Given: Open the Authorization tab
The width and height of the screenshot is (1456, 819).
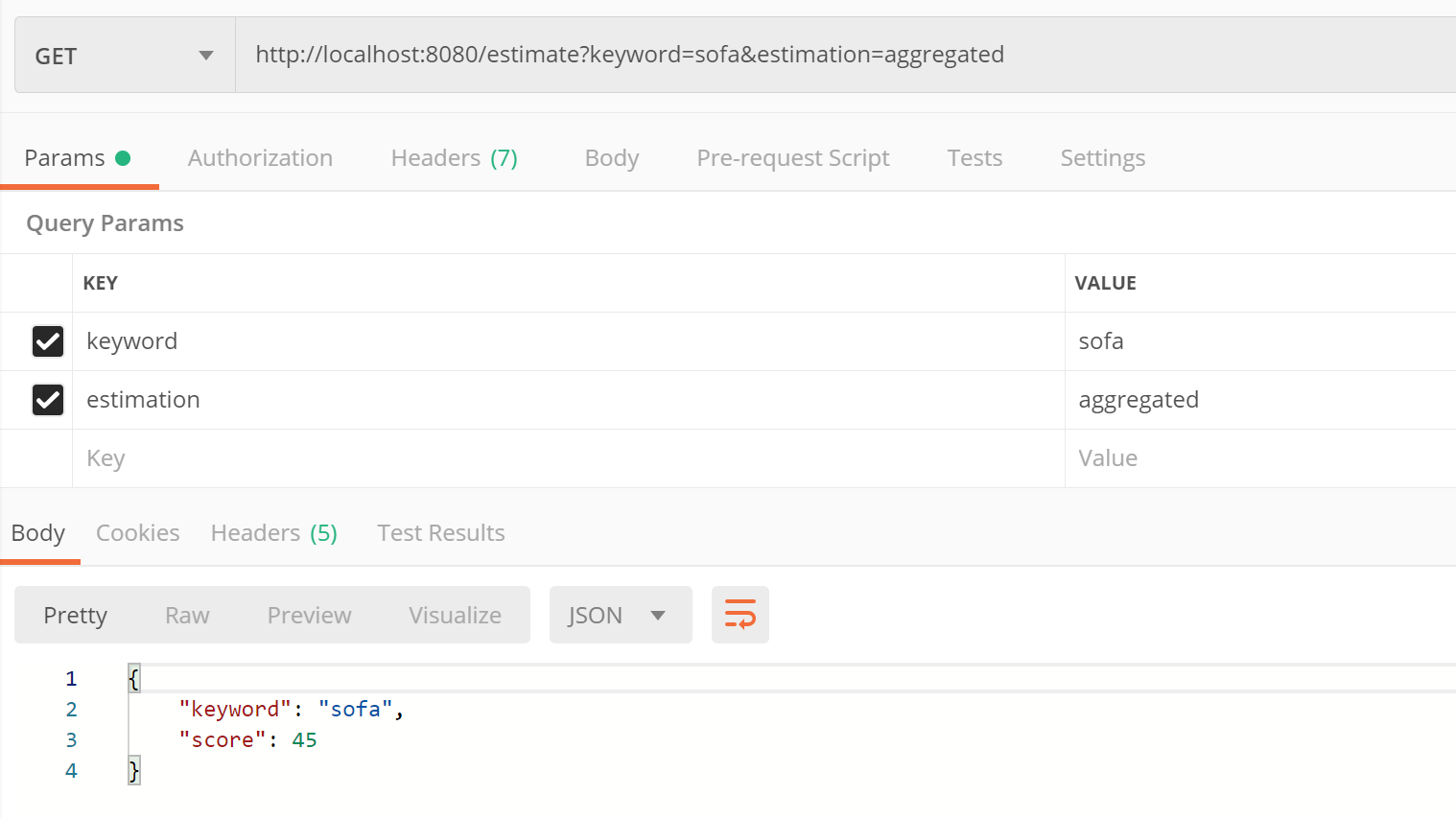Looking at the screenshot, I should (x=260, y=158).
